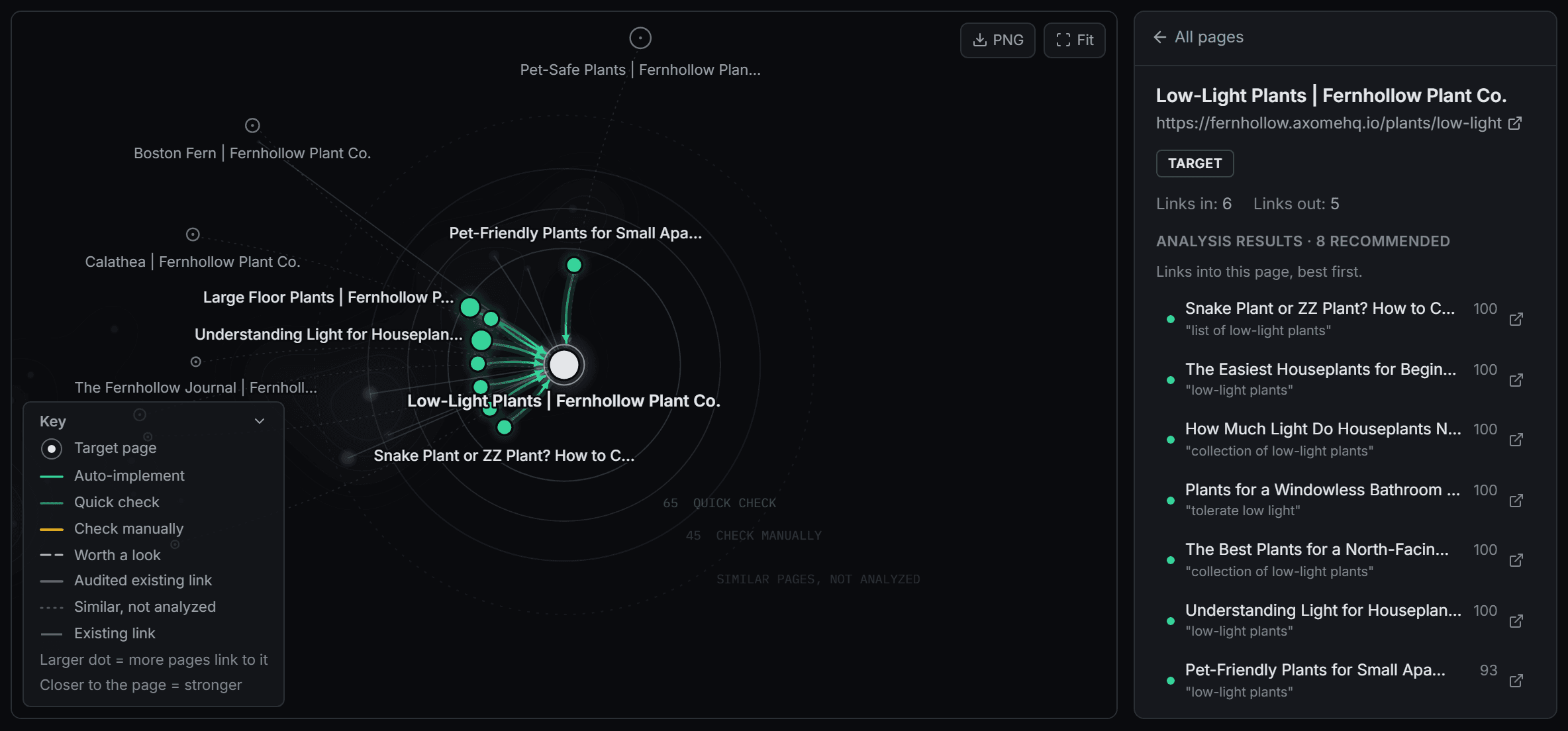The image size is (1568, 731).
Task: Click the Links out: 5 stat
Action: 1296,204
